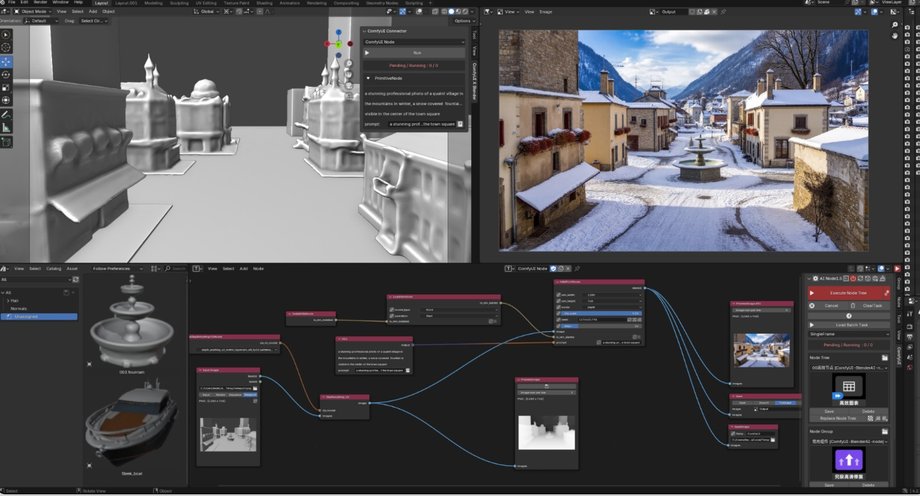Select the Scale tool in viewport toolbar
The image size is (920, 496).
coord(6,87)
